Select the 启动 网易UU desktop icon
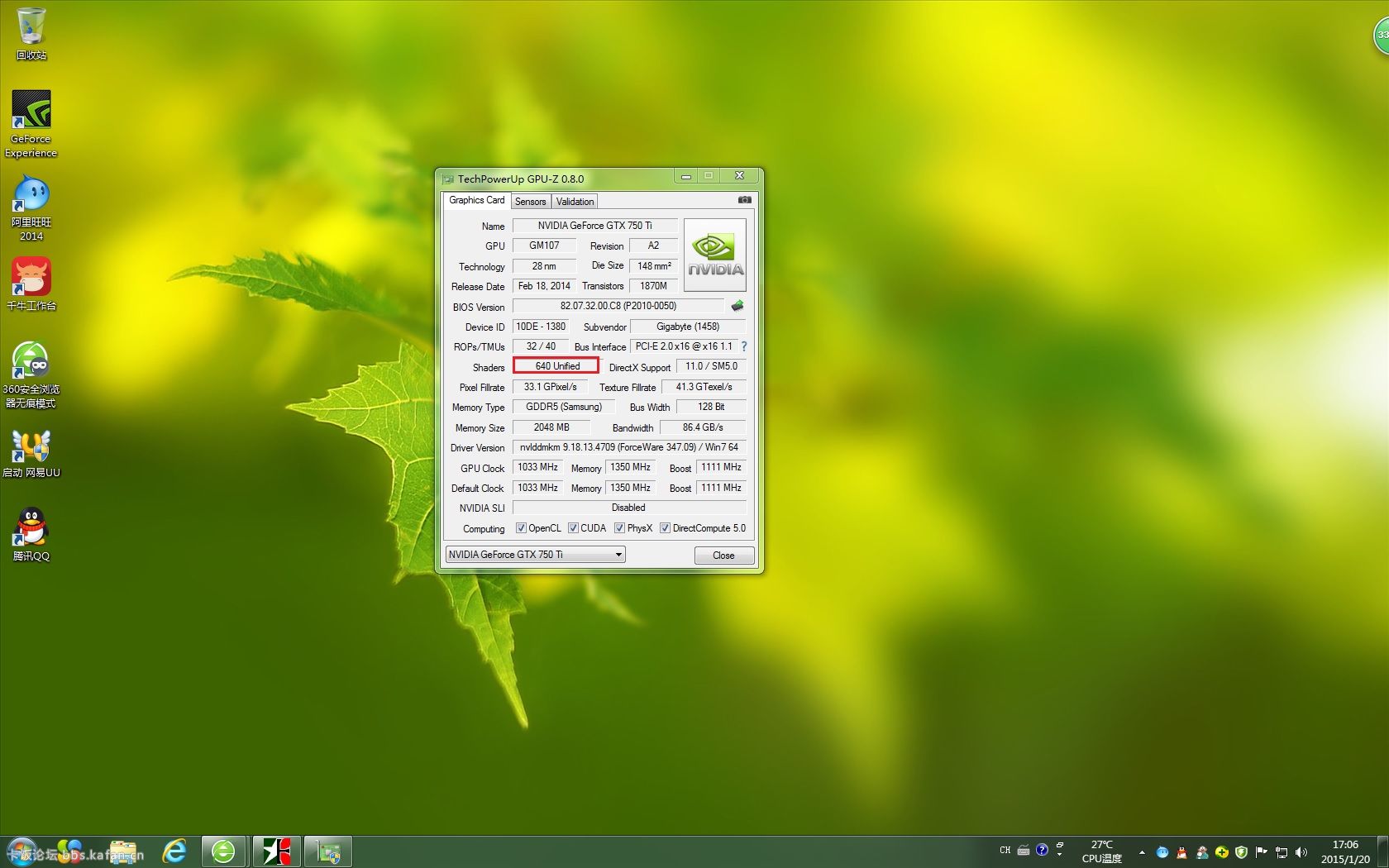Screen dimensions: 1389x868 (x=31, y=453)
